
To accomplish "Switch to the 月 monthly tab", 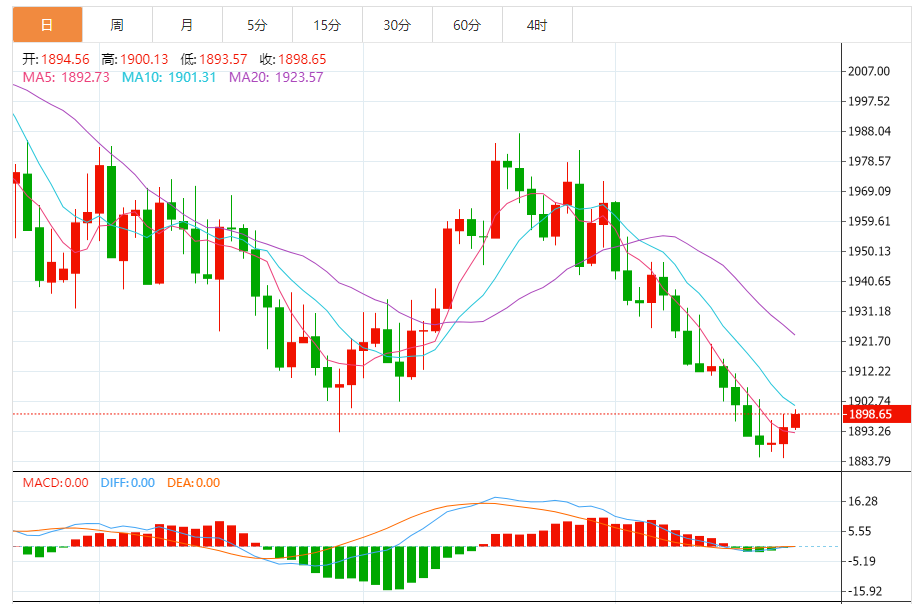I will [187, 25].
